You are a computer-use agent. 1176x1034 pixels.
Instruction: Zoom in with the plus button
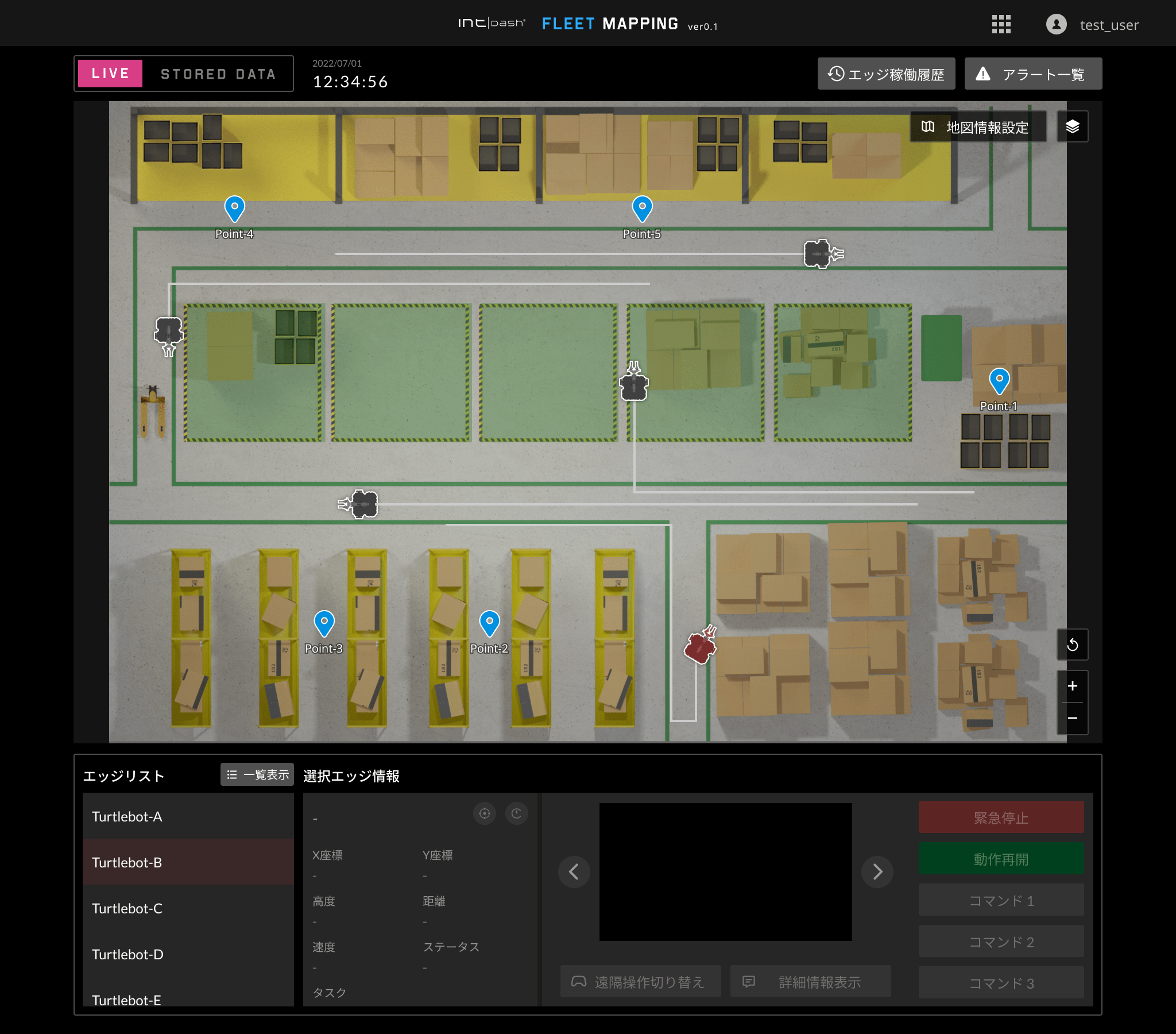[1072, 686]
